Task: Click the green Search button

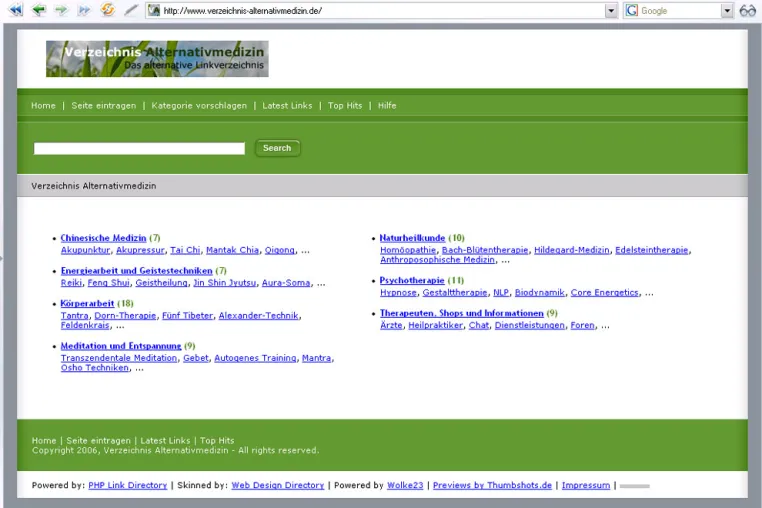Action: coord(277,148)
